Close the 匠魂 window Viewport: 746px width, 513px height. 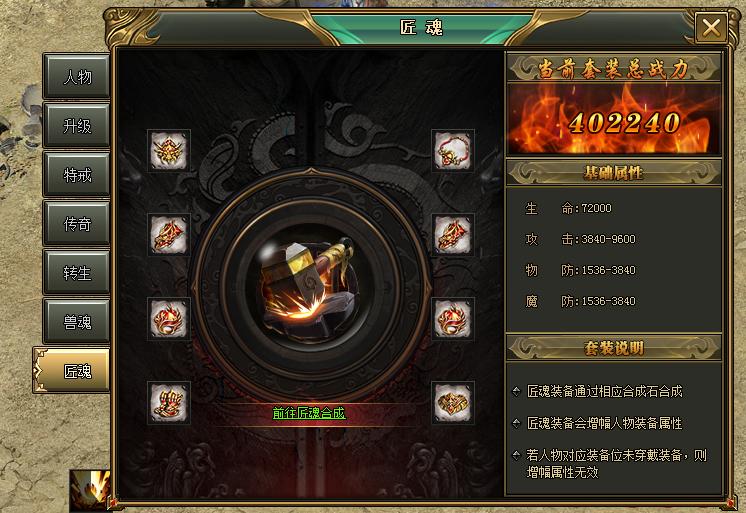click(x=711, y=28)
